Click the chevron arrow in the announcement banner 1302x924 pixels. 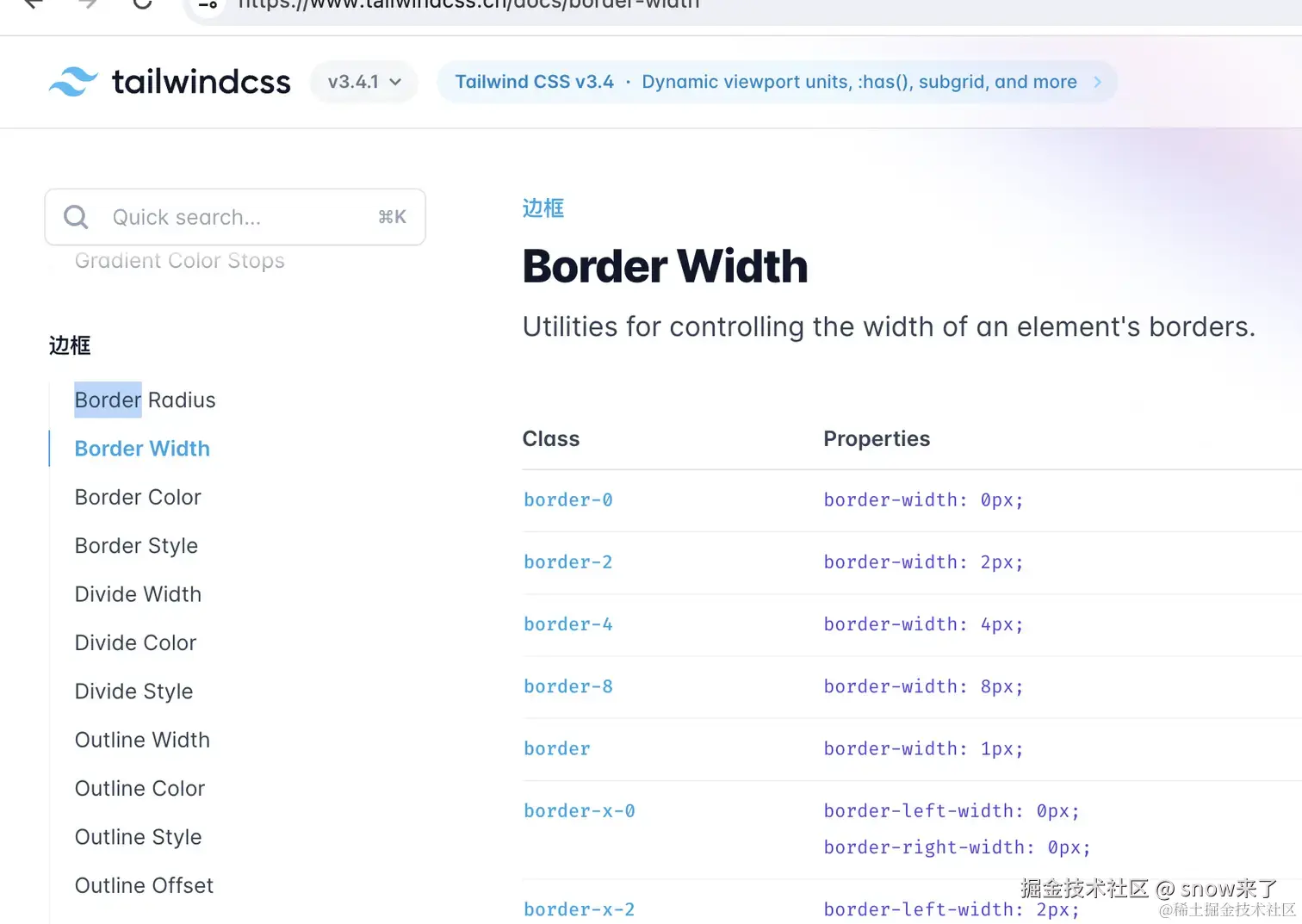[1098, 82]
